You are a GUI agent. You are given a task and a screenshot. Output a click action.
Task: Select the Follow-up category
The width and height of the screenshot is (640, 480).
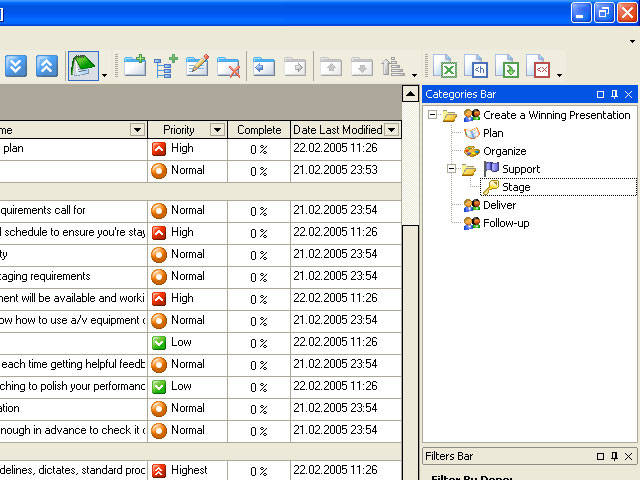point(505,223)
